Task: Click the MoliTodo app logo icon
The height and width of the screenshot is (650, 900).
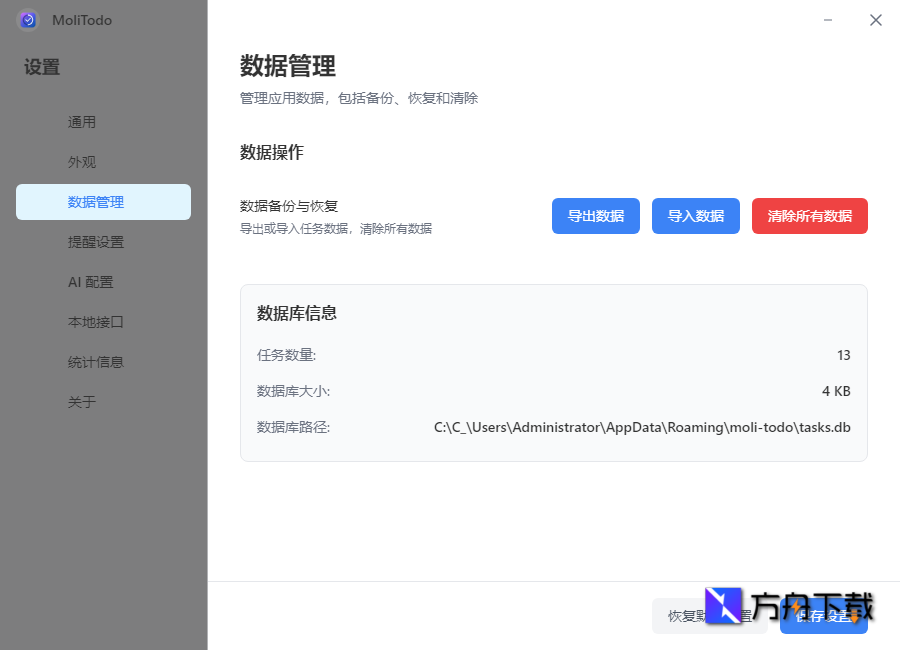Action: tap(27, 20)
